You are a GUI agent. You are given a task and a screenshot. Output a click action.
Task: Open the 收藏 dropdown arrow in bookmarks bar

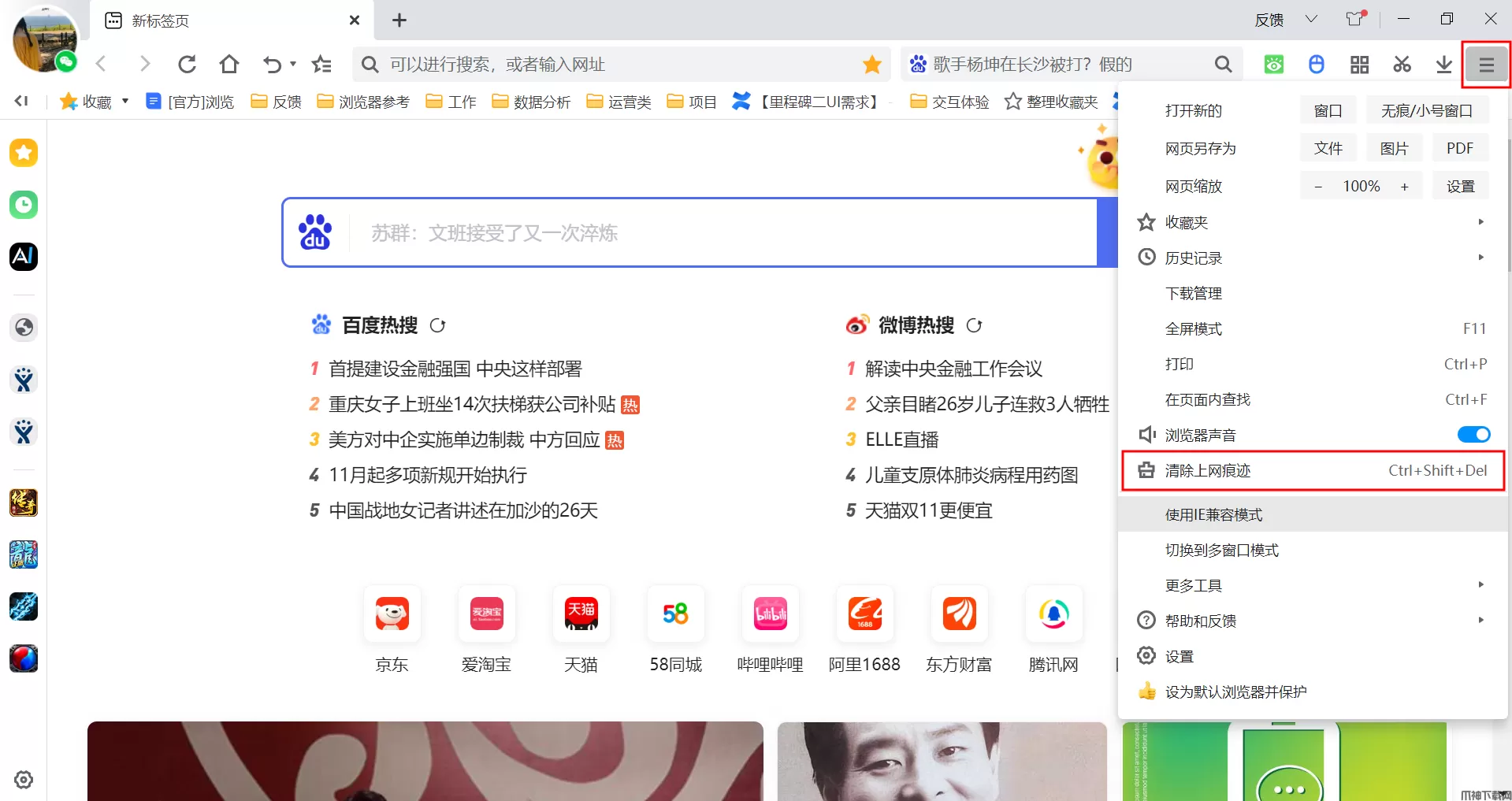(125, 102)
